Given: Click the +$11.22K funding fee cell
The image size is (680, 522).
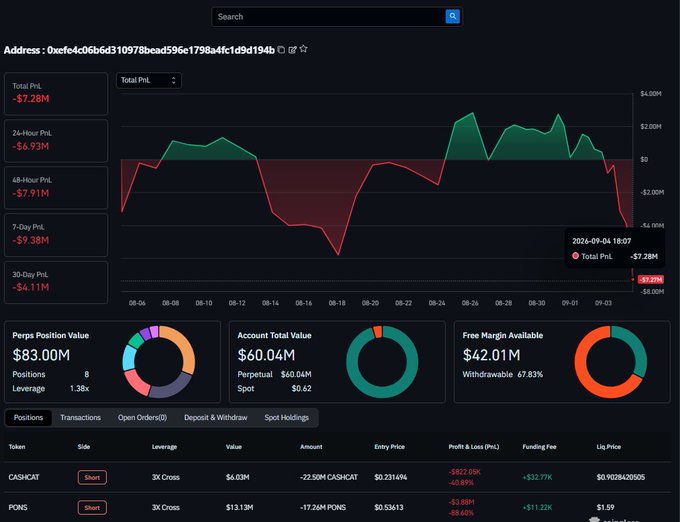Looking at the screenshot, I should pos(537,507).
